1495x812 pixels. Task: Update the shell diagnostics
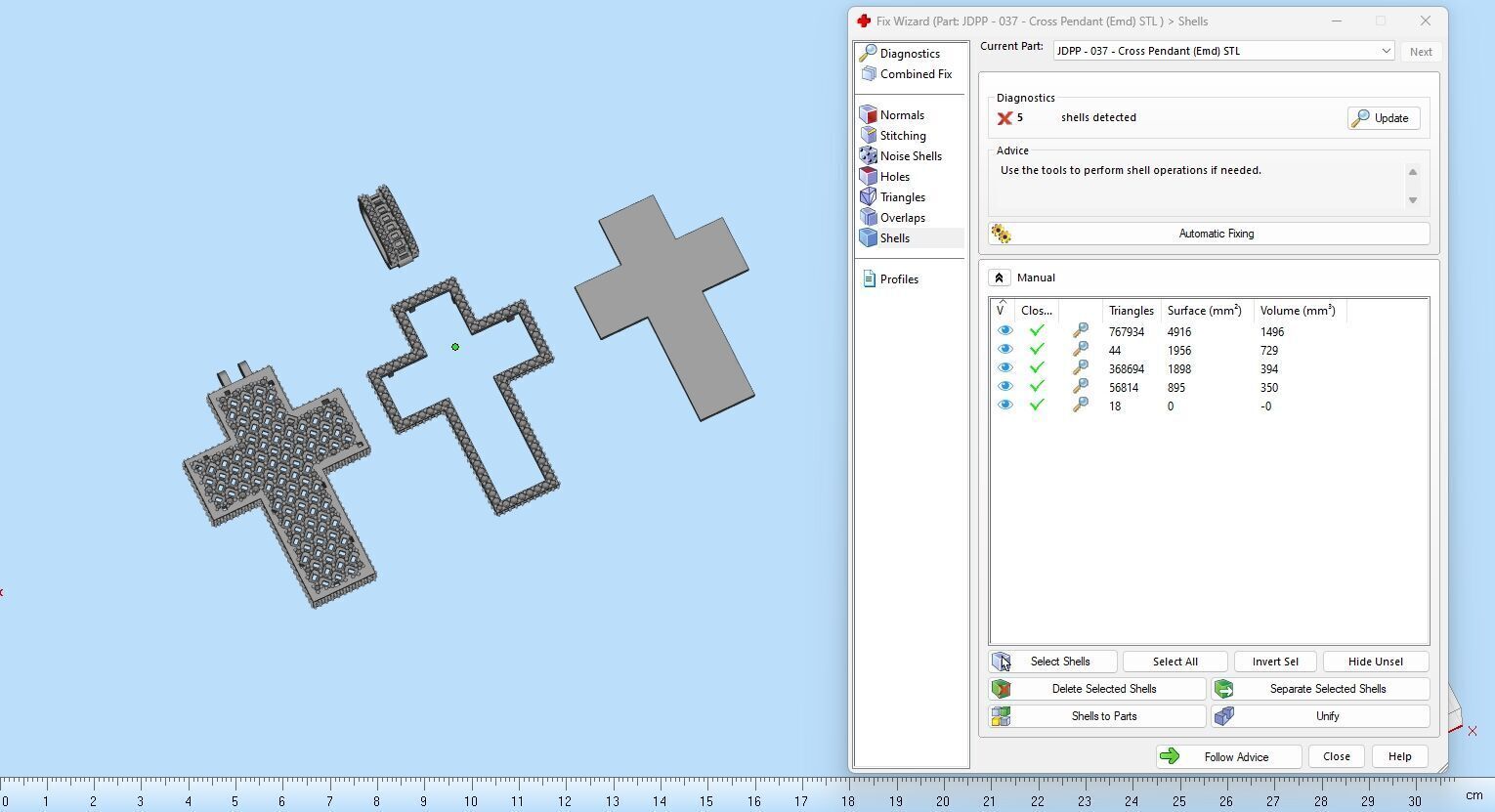point(1383,118)
